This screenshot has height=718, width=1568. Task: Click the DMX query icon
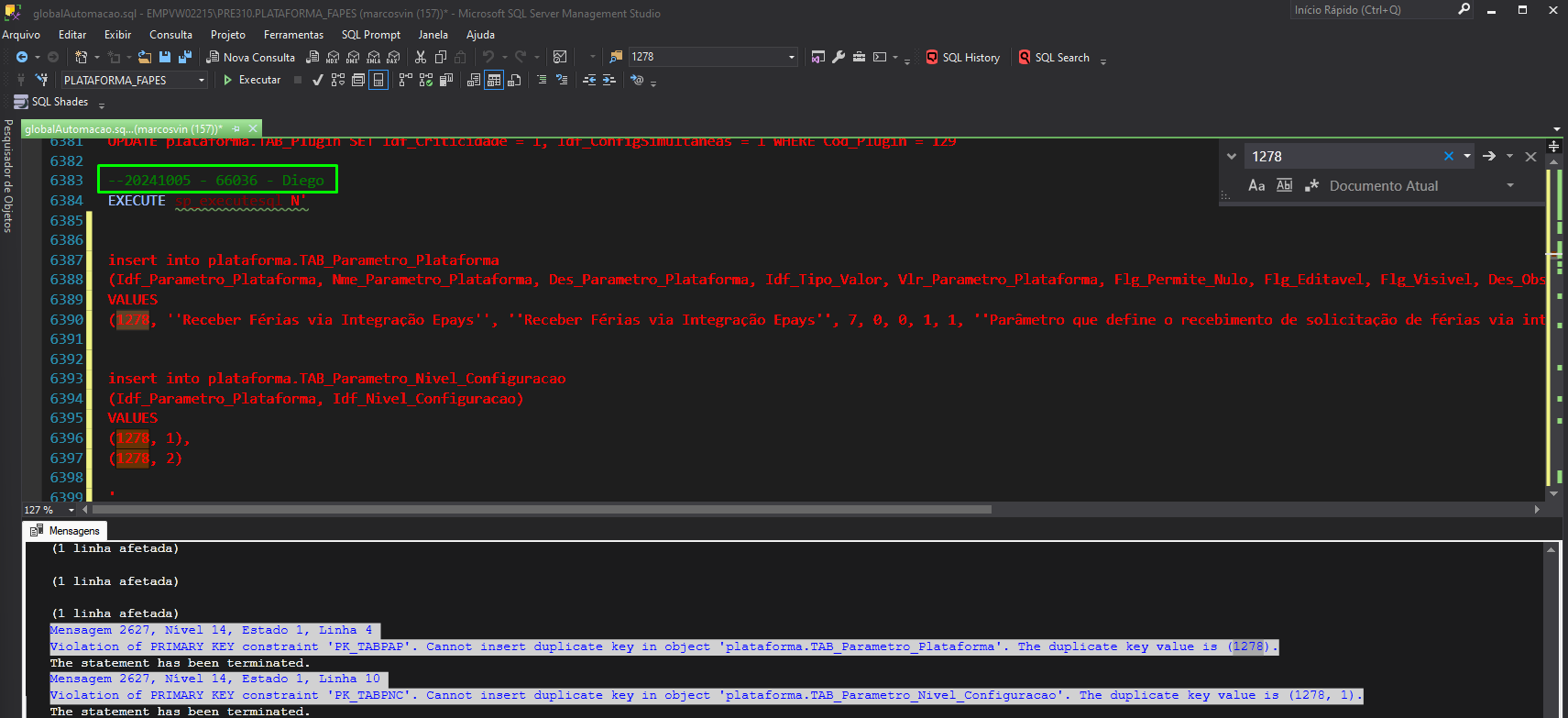[353, 57]
